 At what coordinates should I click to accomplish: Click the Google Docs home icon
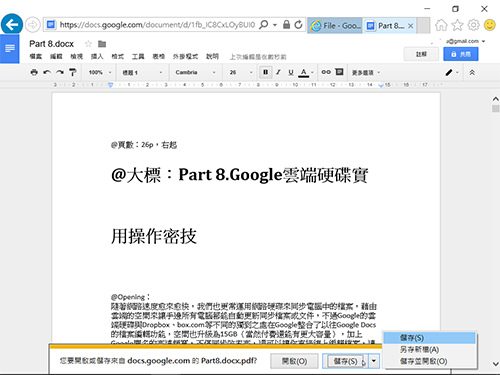[10, 49]
